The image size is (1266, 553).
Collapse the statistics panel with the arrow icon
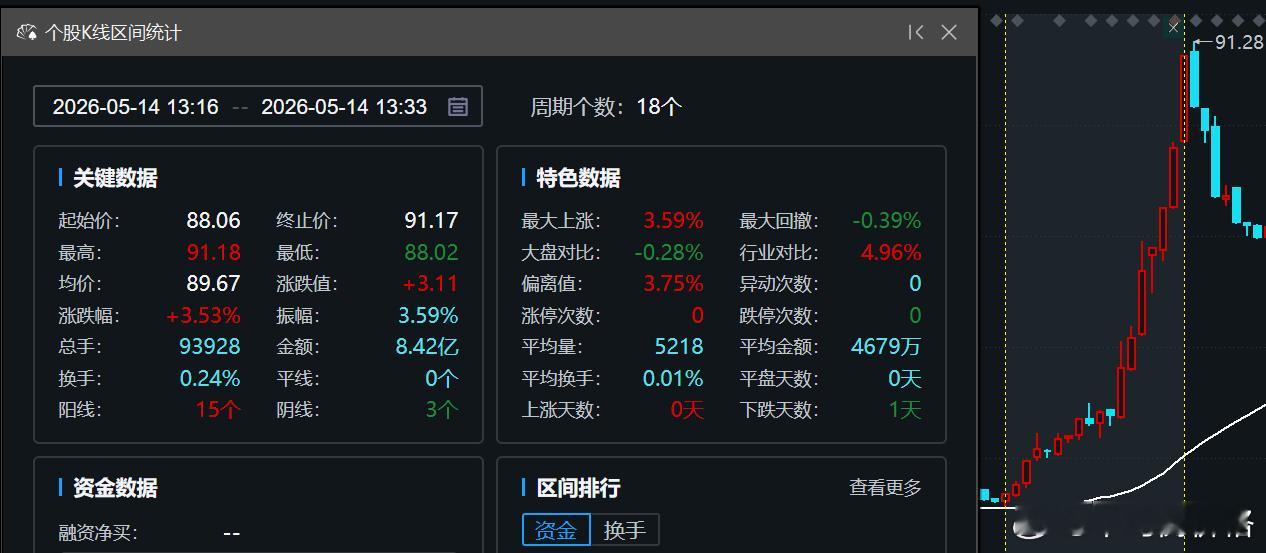[x=915, y=32]
